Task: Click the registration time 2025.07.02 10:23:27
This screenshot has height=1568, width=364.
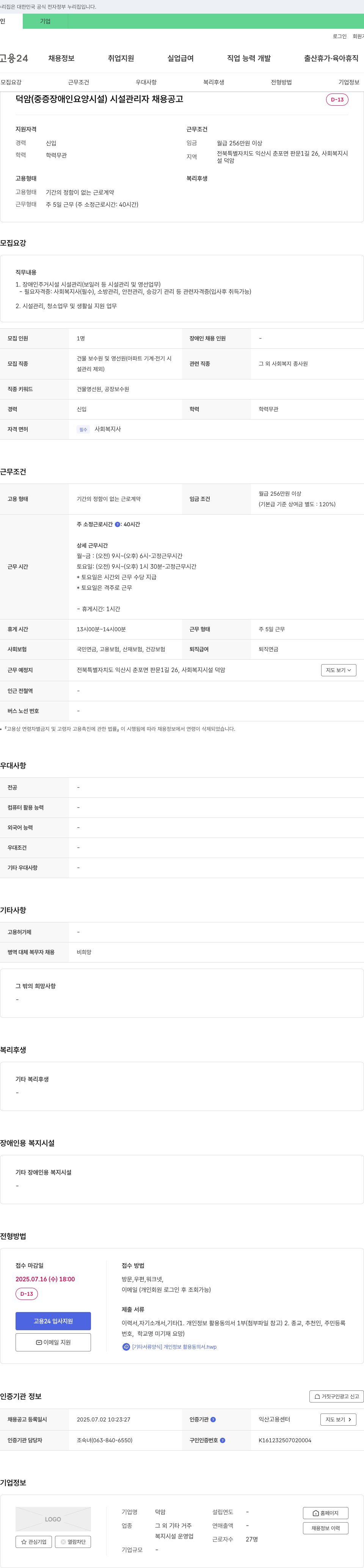Action: click(104, 1420)
